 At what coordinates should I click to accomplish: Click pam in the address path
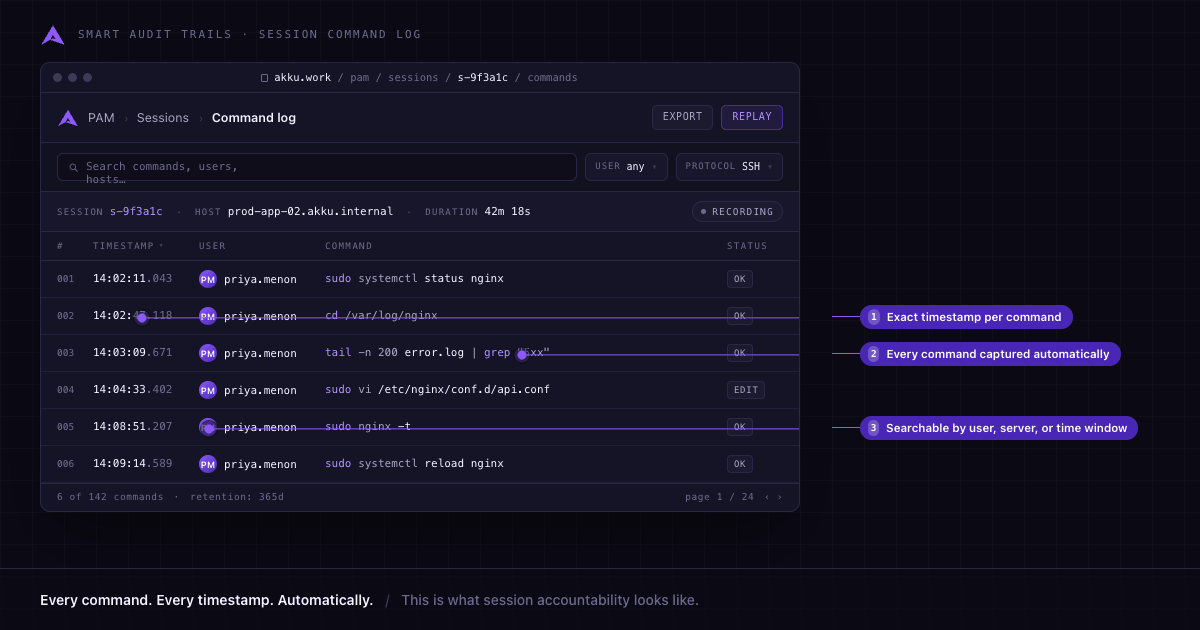359,78
